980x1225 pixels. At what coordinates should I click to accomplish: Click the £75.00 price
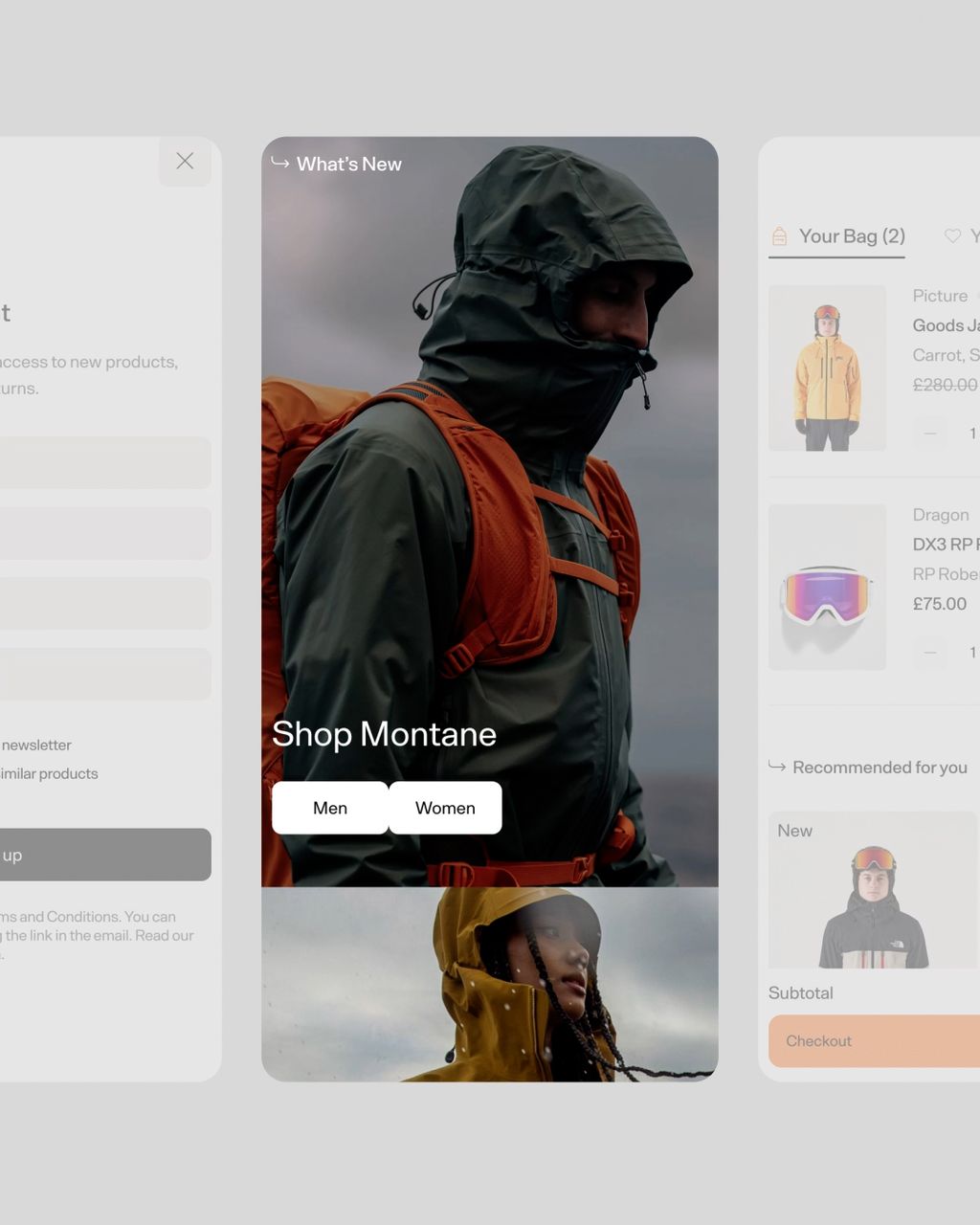coord(940,604)
